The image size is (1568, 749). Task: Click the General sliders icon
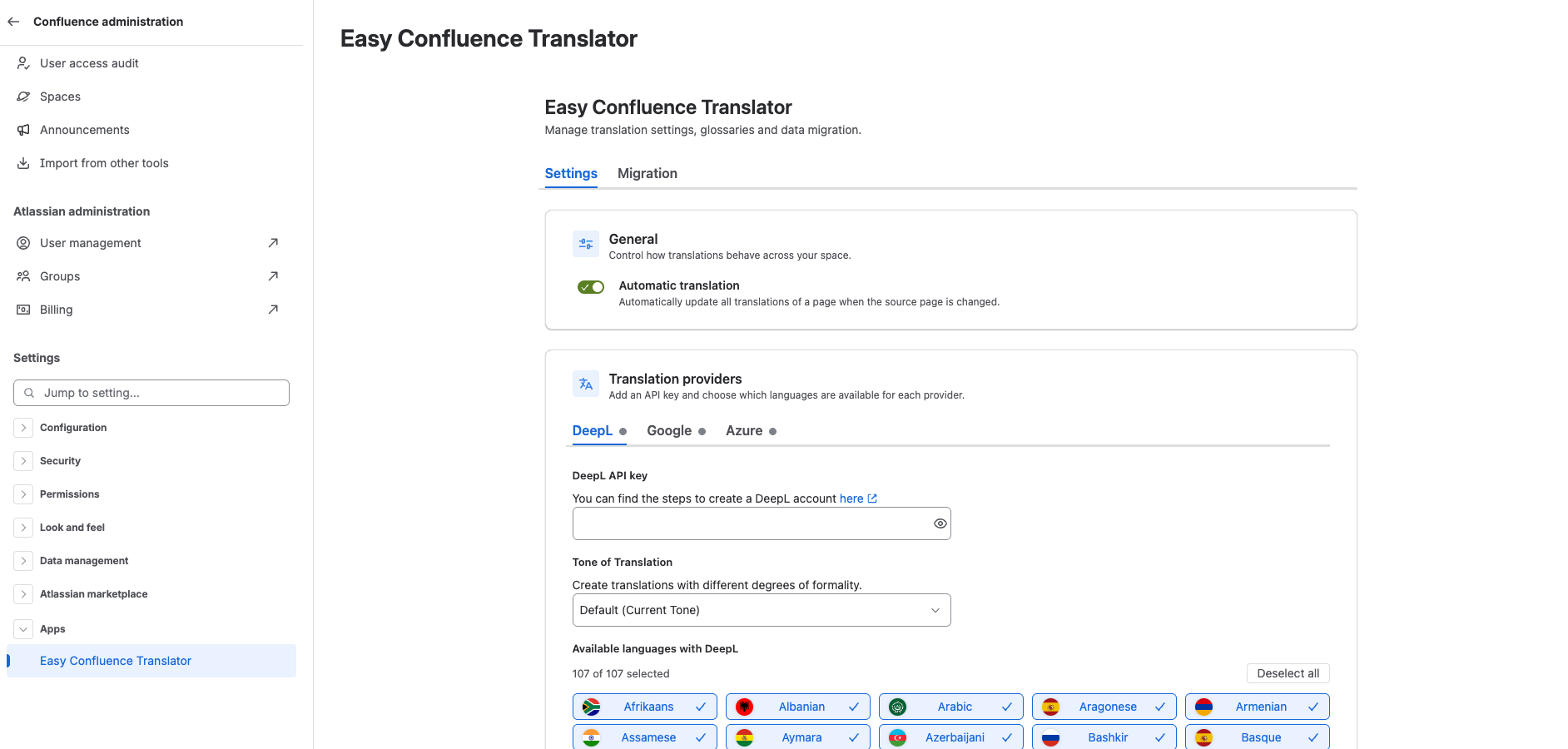(x=586, y=244)
